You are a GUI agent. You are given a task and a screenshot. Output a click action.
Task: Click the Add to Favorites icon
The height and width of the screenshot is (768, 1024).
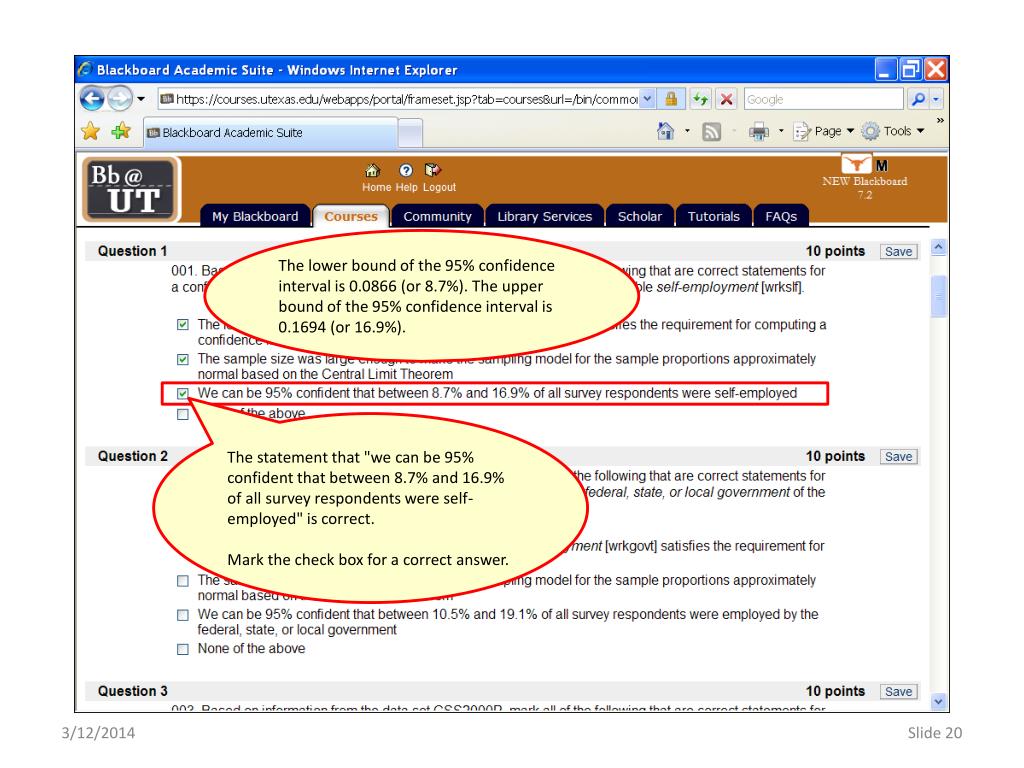(121, 132)
